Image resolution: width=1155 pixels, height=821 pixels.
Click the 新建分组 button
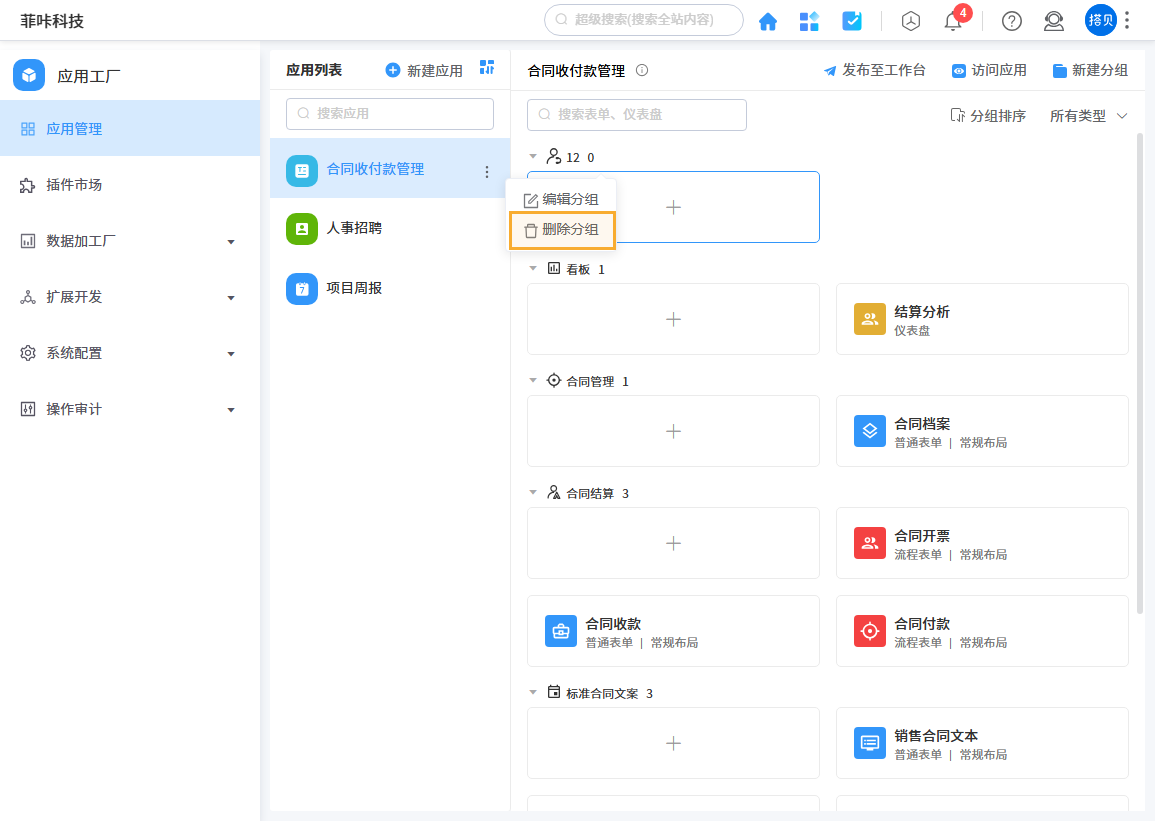(x=1091, y=70)
